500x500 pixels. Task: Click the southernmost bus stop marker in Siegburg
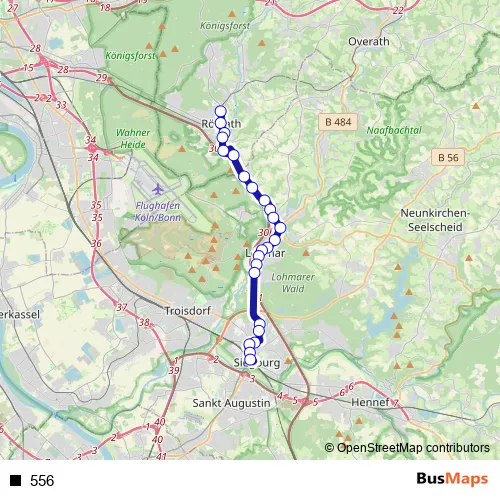[x=250, y=360]
